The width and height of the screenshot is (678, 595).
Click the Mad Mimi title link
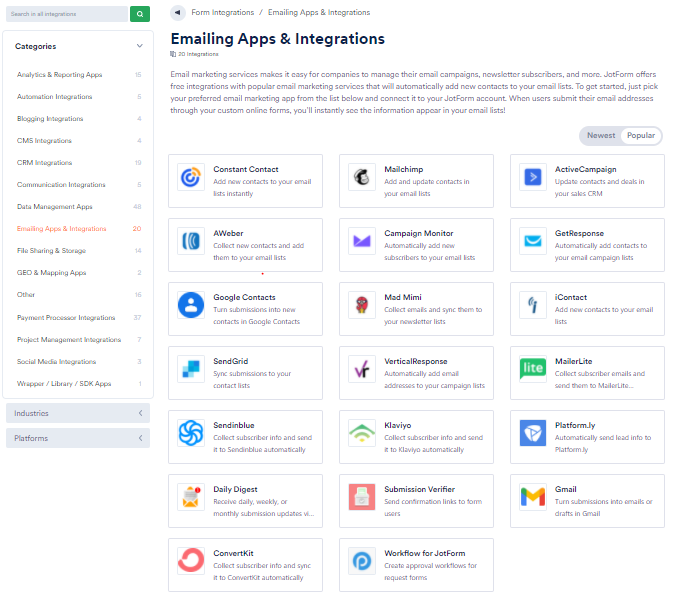pyautogui.click(x=403, y=298)
